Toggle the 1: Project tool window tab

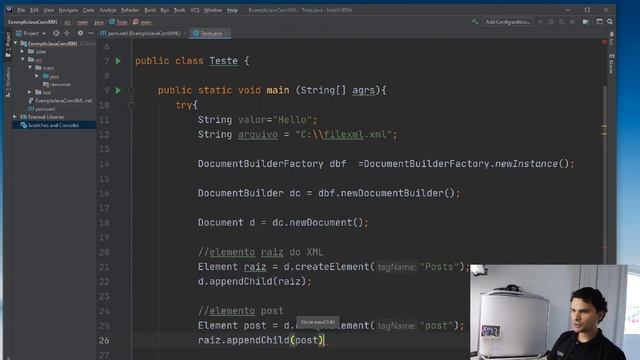[8, 44]
